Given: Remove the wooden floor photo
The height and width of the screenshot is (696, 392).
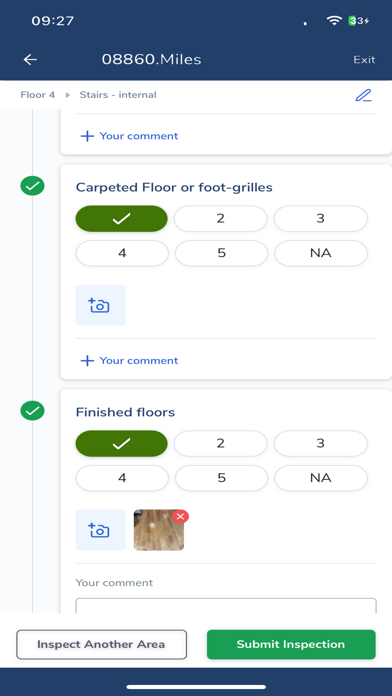Looking at the screenshot, I should (x=180, y=517).
